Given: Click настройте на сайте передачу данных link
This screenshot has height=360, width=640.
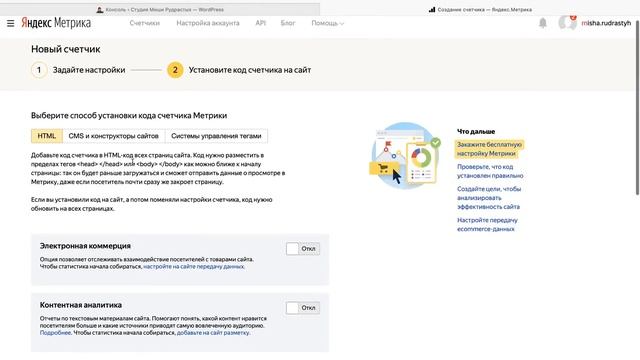Looking at the screenshot, I should click(193, 267).
